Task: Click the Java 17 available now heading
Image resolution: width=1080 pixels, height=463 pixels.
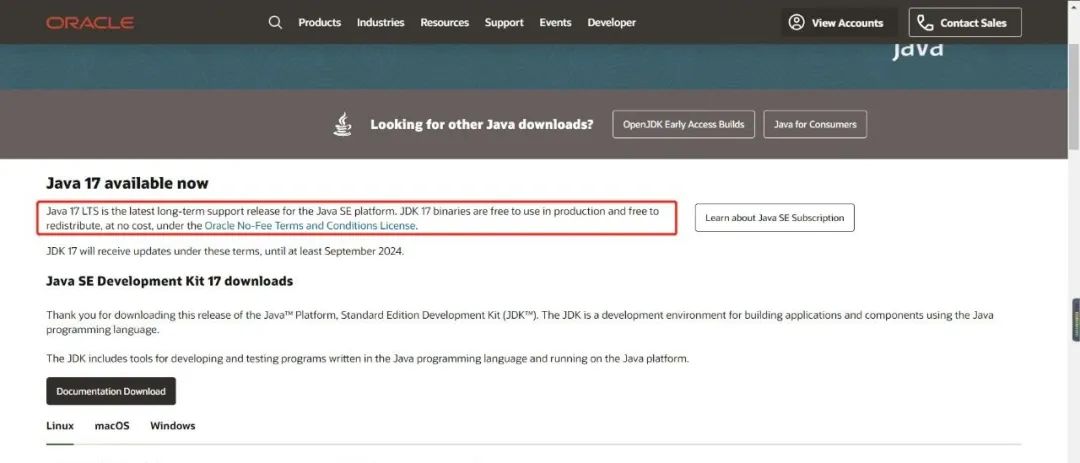Action: 127,183
